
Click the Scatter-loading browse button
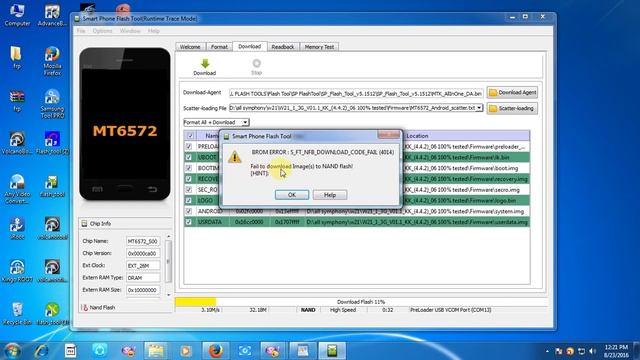pyautogui.click(x=512, y=109)
